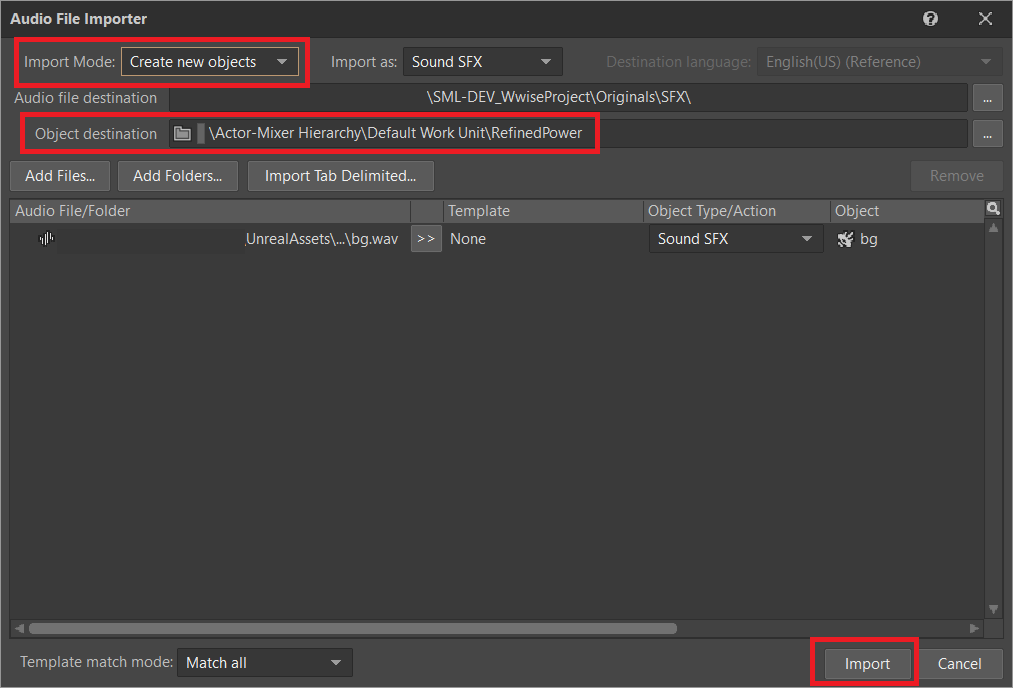Open the search magnifier icon in list header
This screenshot has height=688, width=1013.
(993, 209)
